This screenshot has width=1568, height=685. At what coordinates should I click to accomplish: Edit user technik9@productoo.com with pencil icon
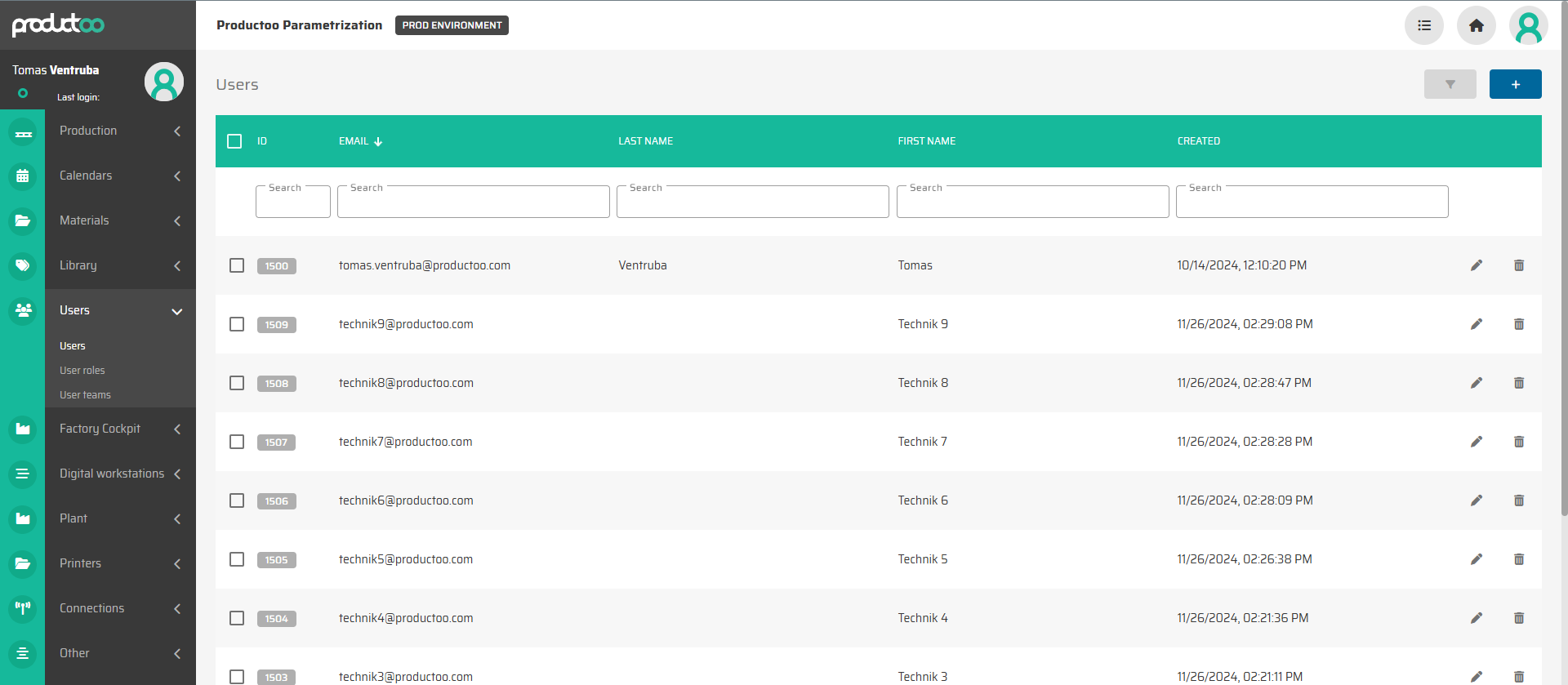(x=1476, y=324)
